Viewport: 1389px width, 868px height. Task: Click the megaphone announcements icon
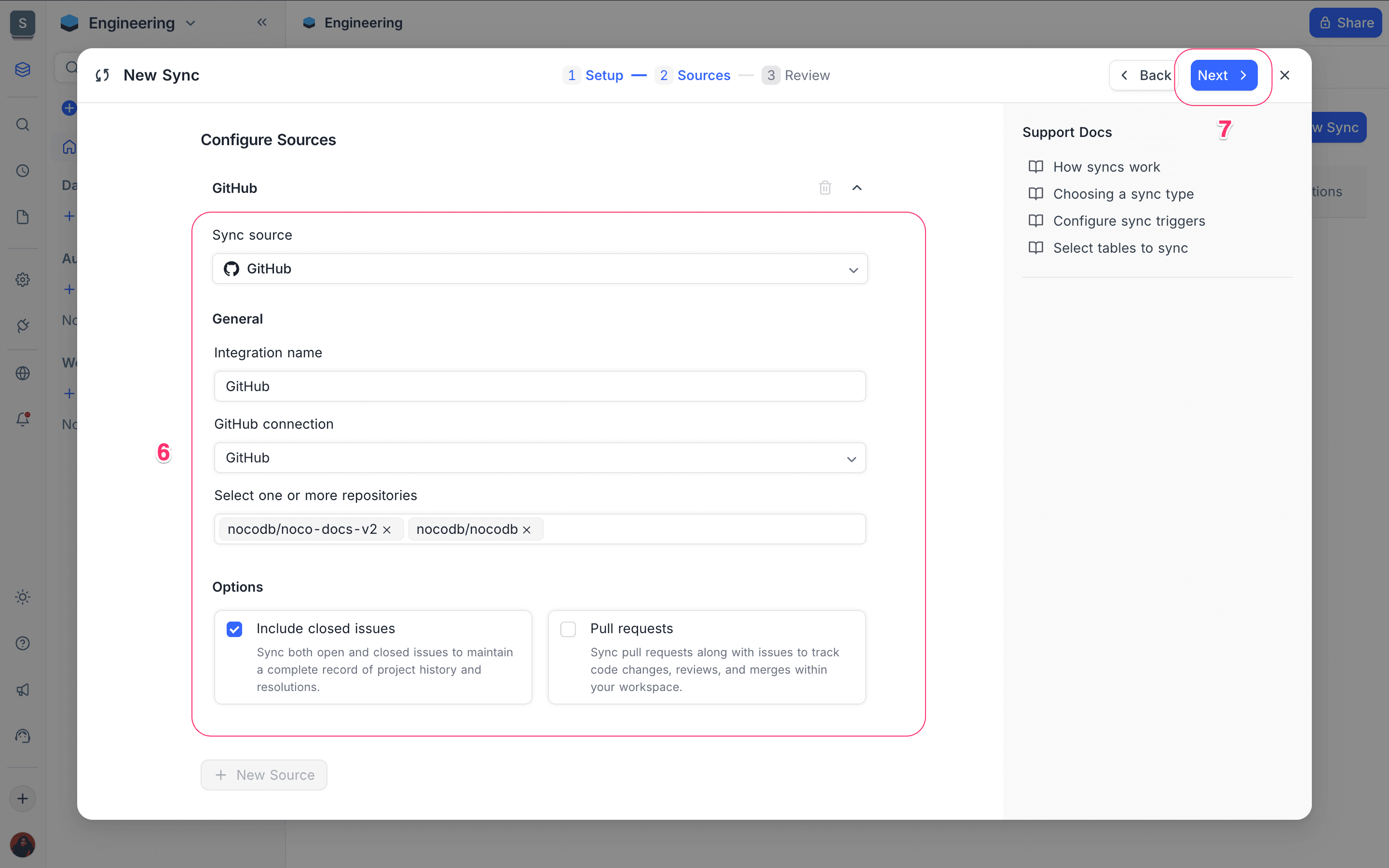(22, 690)
